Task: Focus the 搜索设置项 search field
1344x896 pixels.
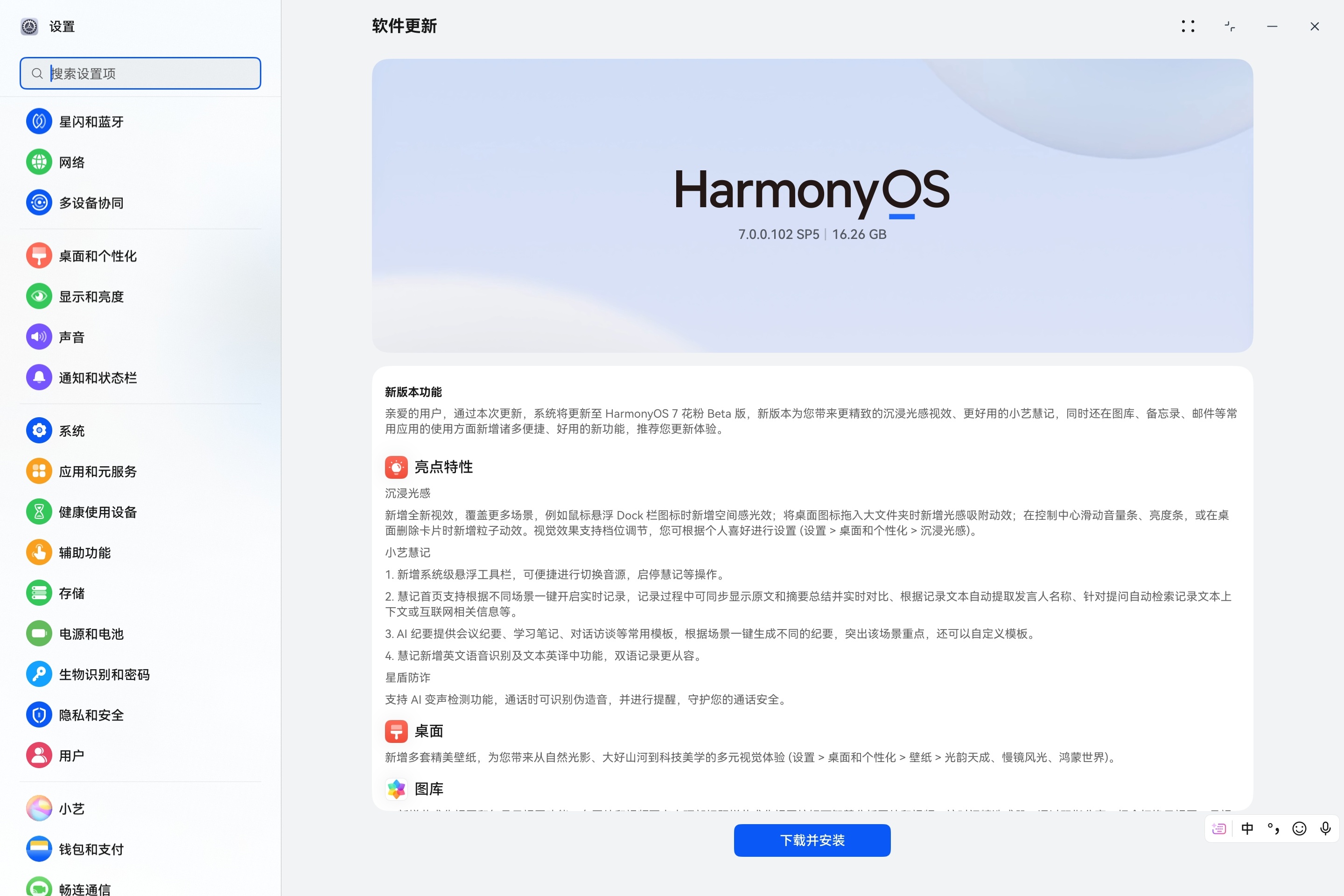Action: click(140, 73)
